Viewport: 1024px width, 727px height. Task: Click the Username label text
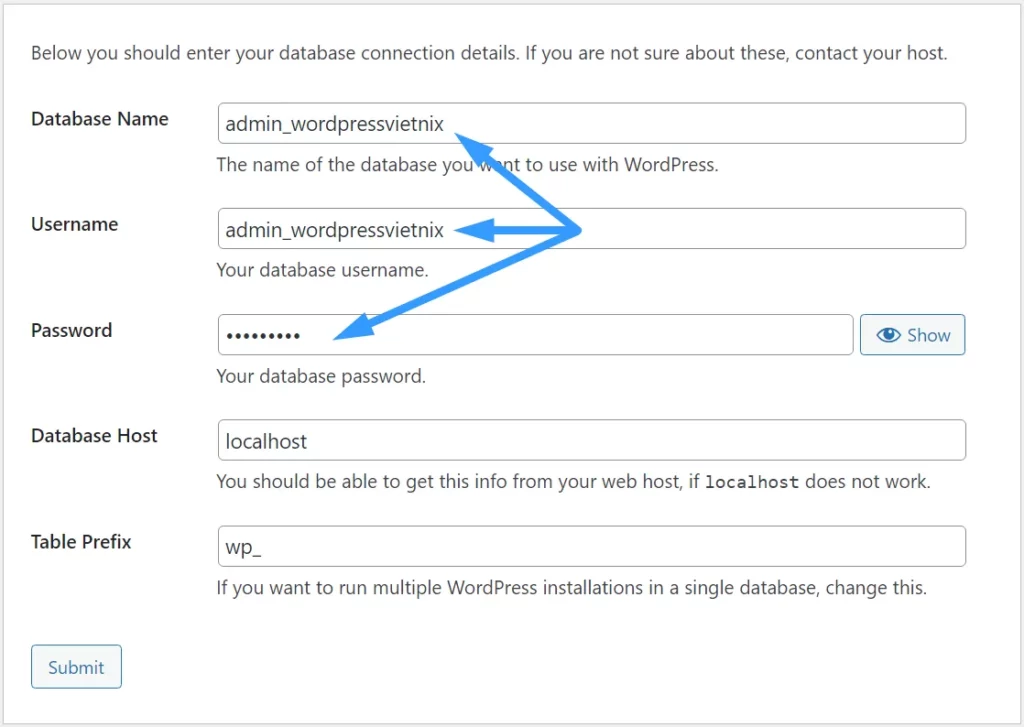pos(74,224)
